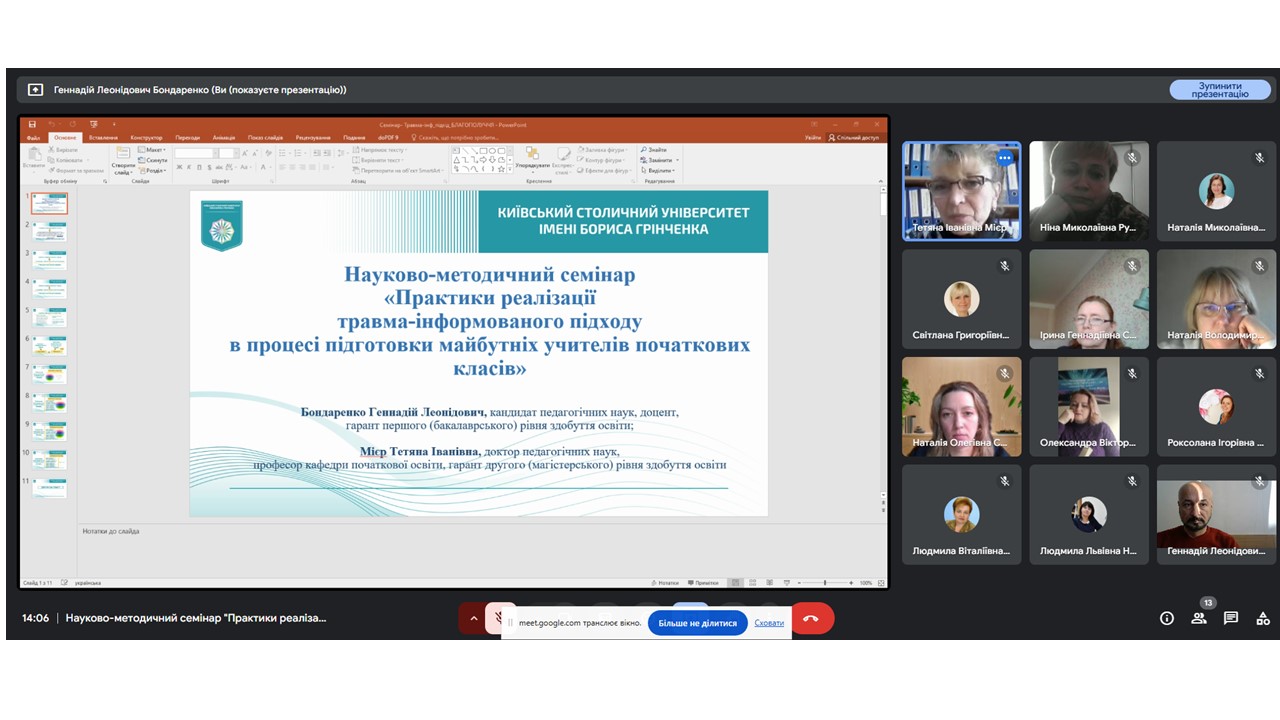Switch to slide sorter view in status bar
1280x720 pixels.
(753, 582)
